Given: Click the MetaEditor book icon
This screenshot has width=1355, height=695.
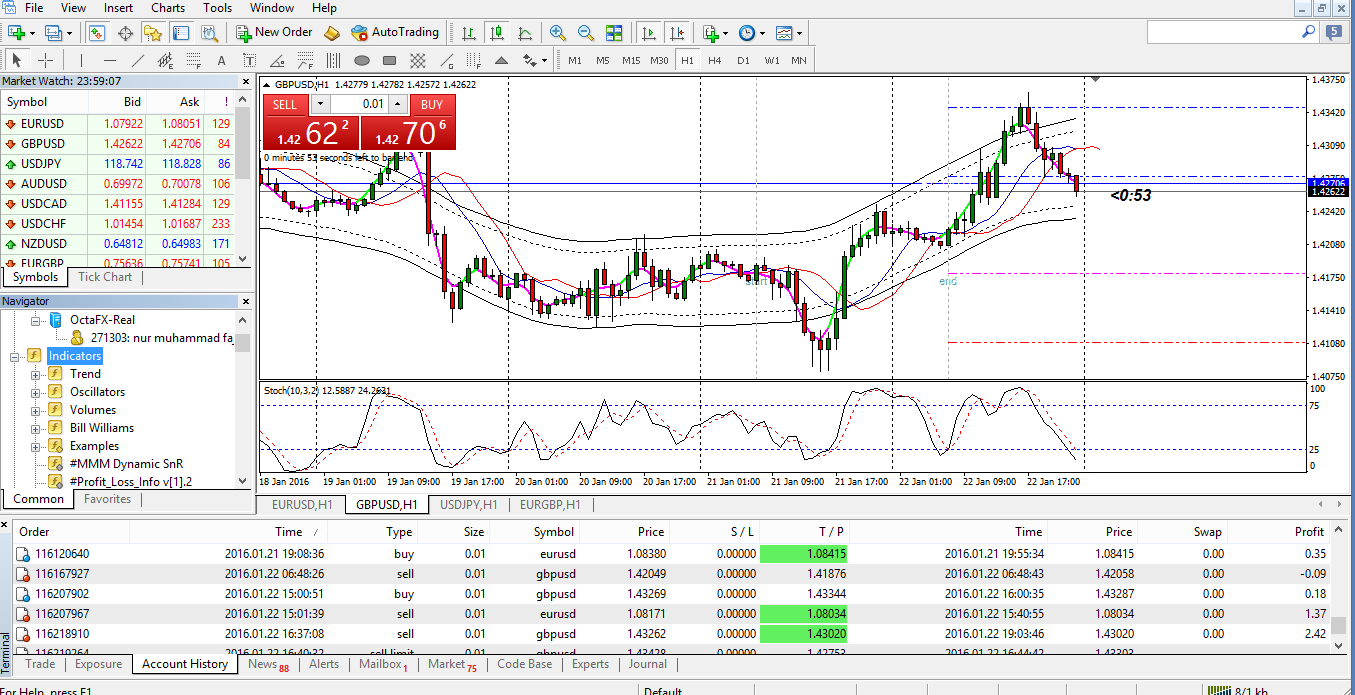Looking at the screenshot, I should click(332, 32).
